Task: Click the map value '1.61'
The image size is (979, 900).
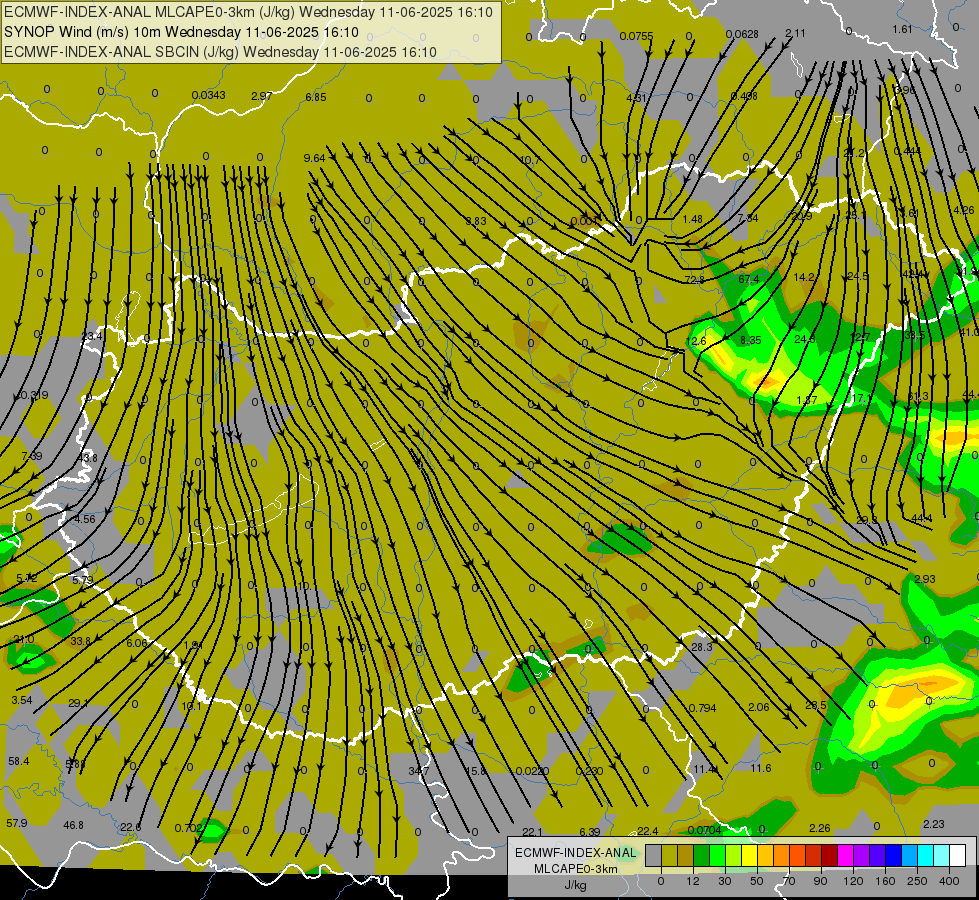Action: pyautogui.click(x=902, y=29)
